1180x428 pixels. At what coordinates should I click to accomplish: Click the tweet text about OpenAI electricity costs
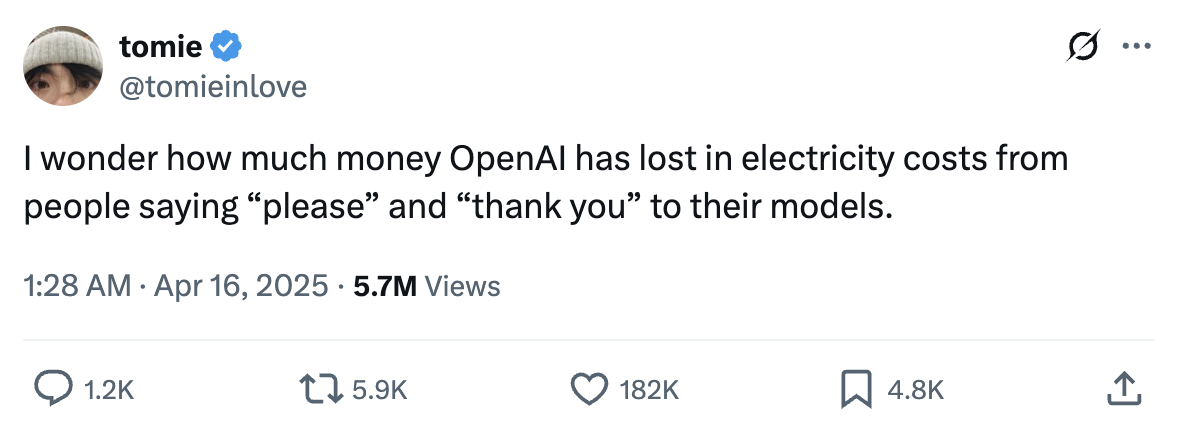click(x=546, y=184)
